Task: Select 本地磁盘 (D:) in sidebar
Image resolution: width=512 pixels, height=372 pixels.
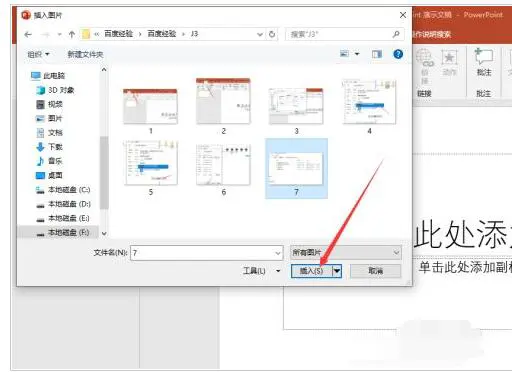Action: 63,204
